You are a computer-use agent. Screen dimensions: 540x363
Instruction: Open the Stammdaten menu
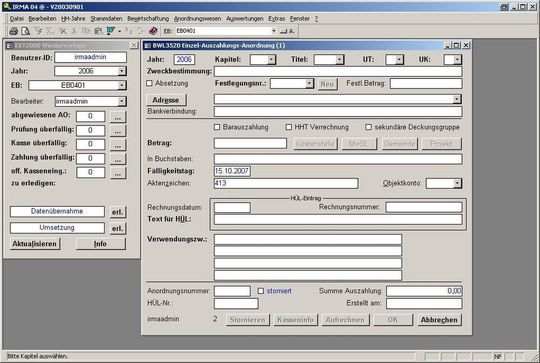coord(106,19)
